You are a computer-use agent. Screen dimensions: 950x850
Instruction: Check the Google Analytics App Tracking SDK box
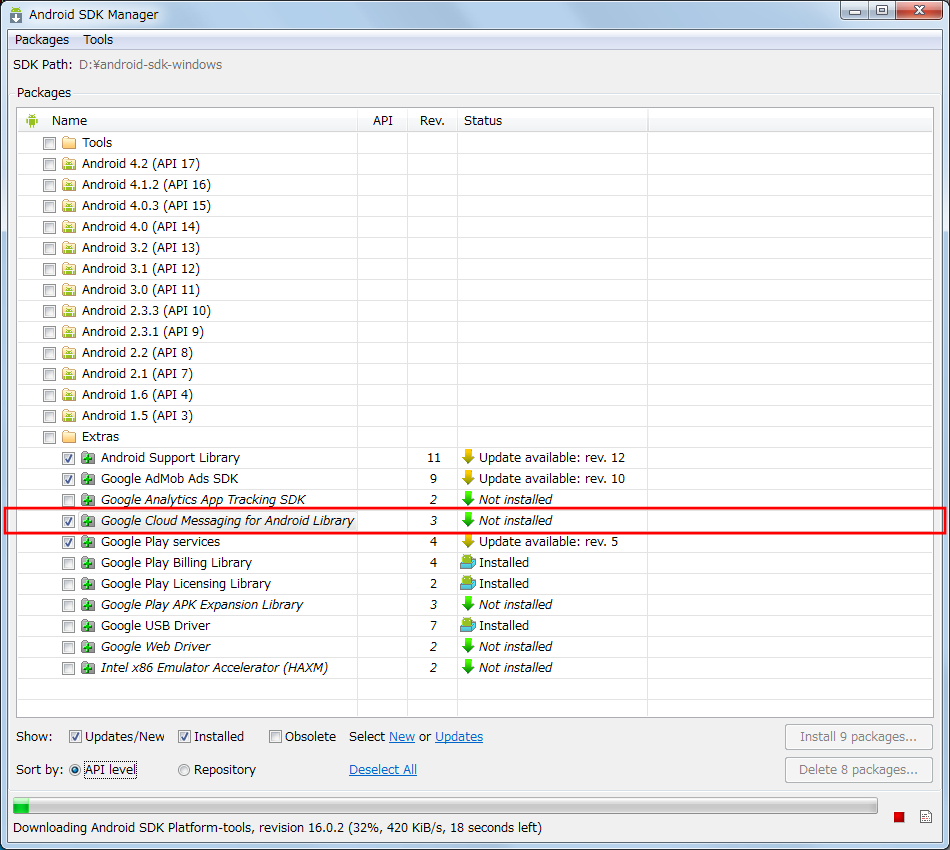click(x=68, y=500)
